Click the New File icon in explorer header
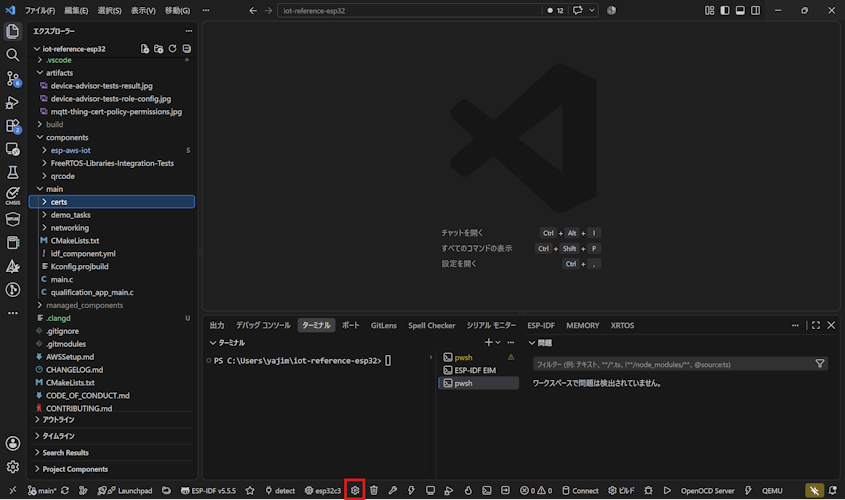845x500 pixels. coord(144,48)
